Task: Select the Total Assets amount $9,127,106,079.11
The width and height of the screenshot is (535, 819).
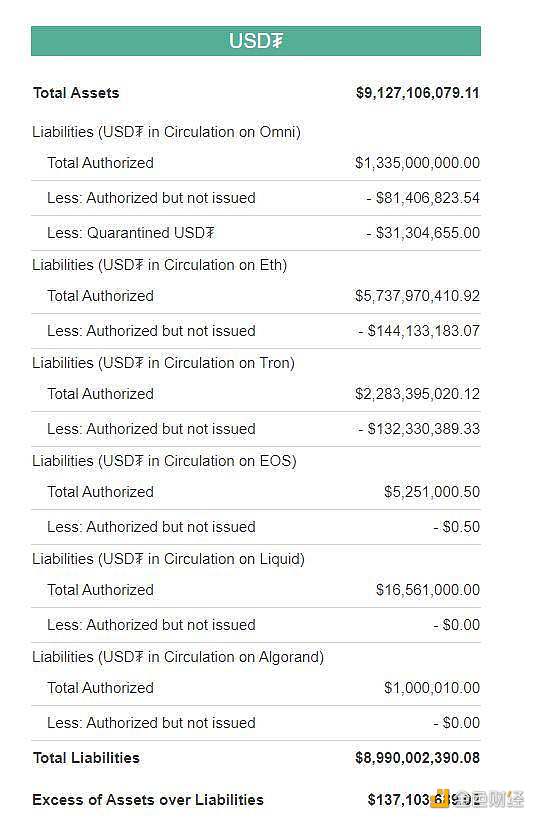Action: click(417, 93)
